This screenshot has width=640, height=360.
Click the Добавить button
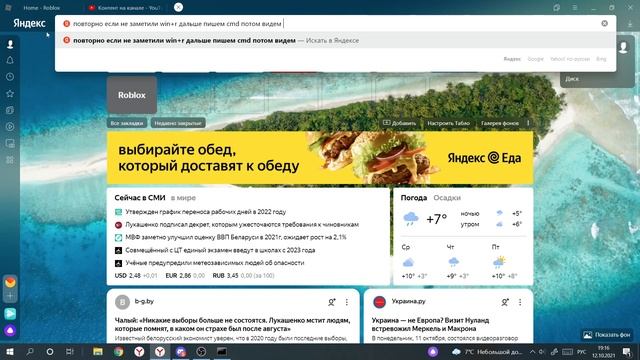pyautogui.click(x=400, y=123)
